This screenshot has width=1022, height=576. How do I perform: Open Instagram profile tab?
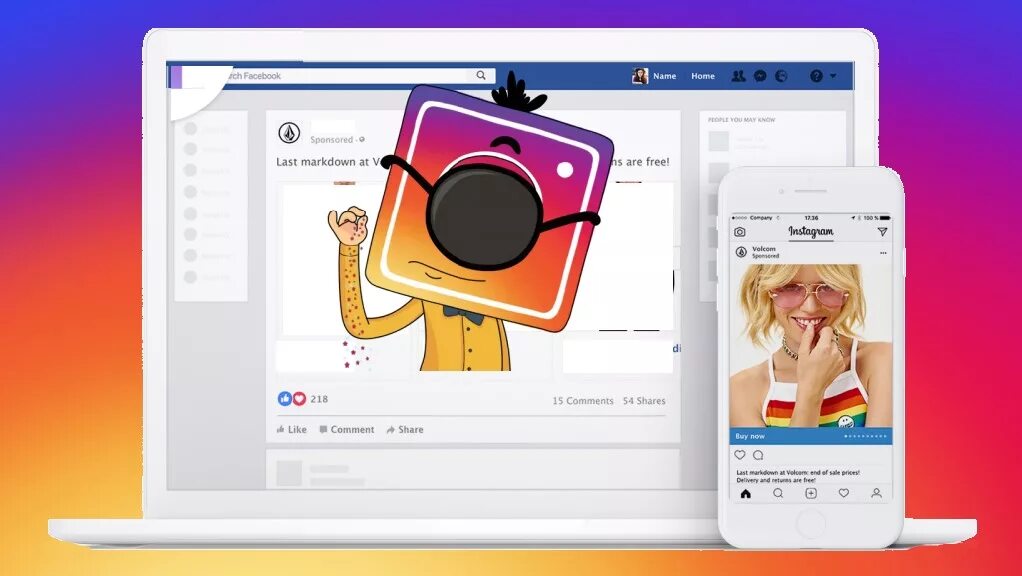pyautogui.click(x=877, y=493)
